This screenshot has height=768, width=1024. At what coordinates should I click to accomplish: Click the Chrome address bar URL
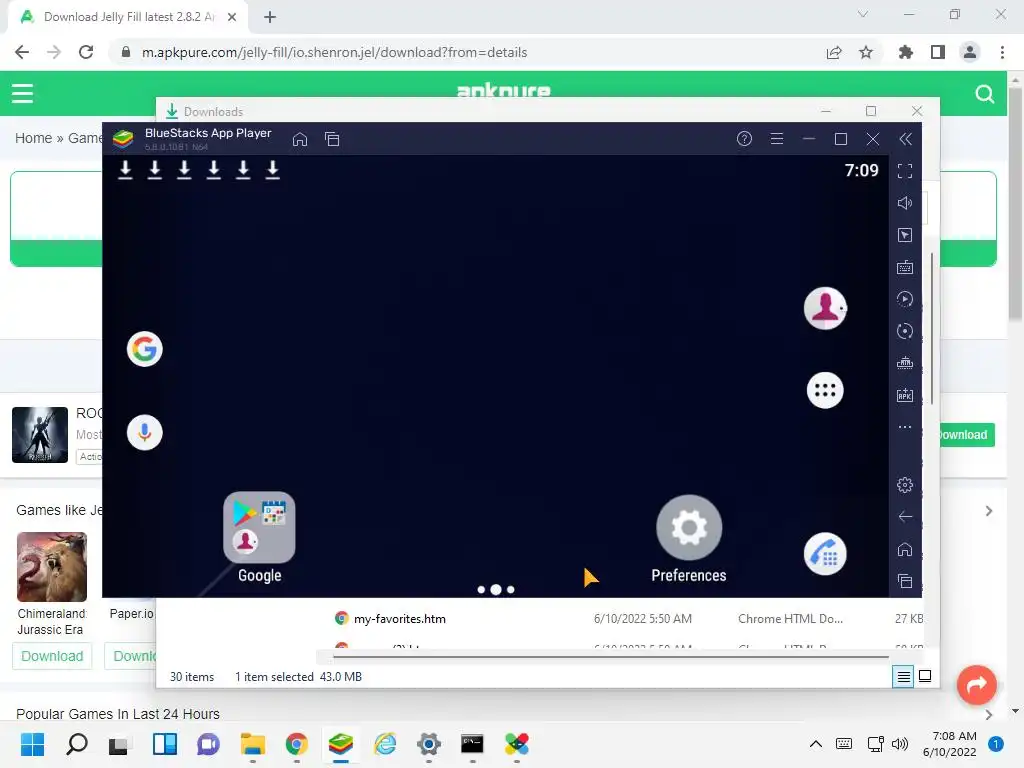click(x=334, y=52)
